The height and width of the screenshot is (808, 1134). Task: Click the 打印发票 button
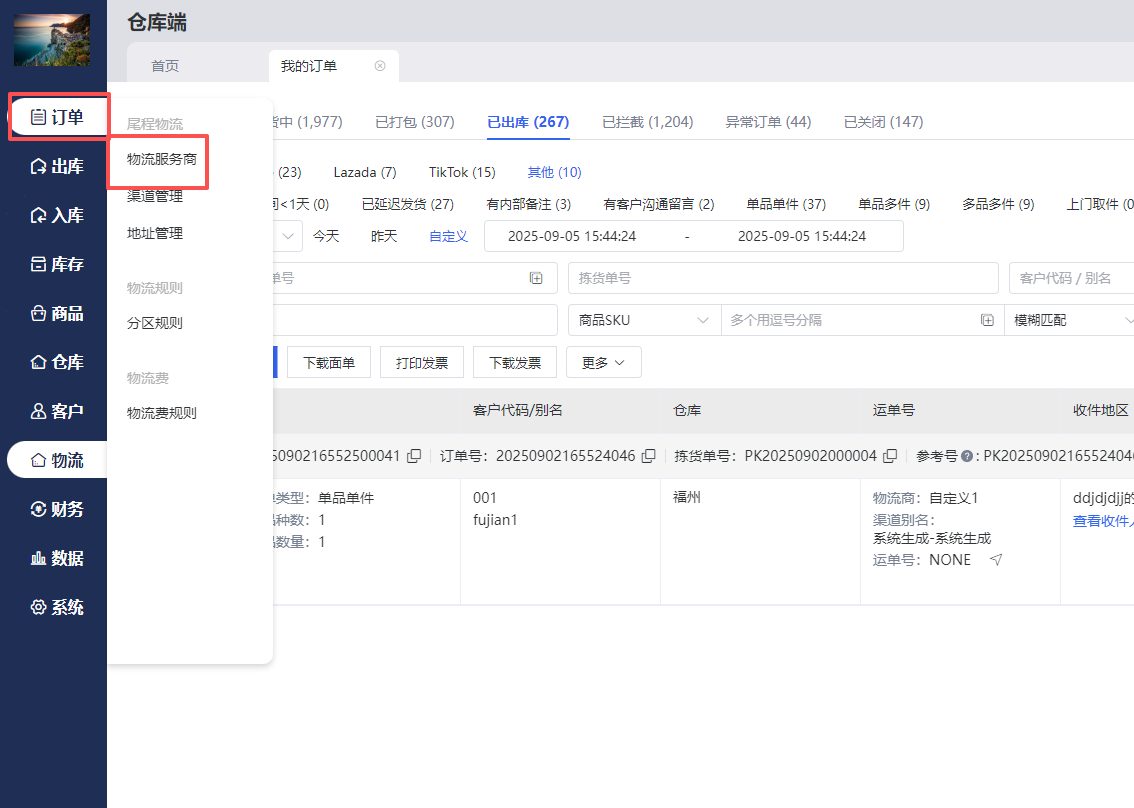(421, 363)
